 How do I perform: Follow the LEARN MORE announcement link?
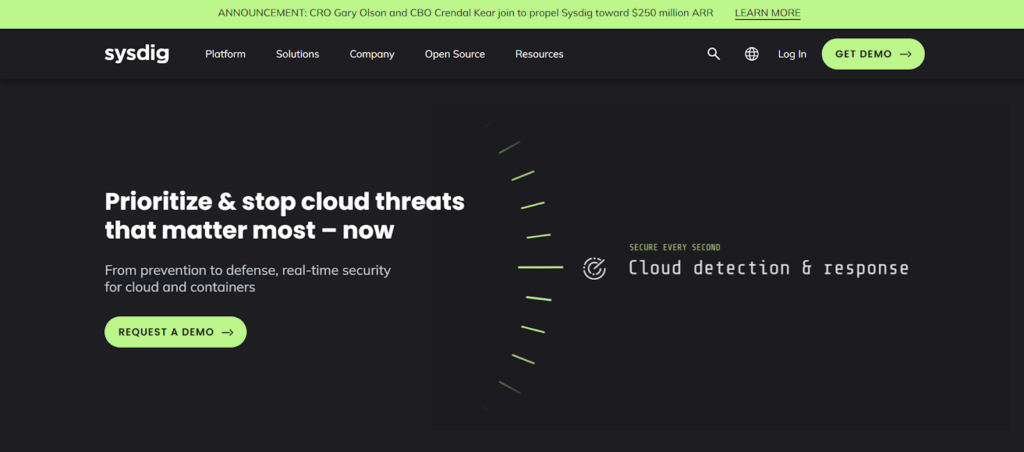pyautogui.click(x=767, y=13)
